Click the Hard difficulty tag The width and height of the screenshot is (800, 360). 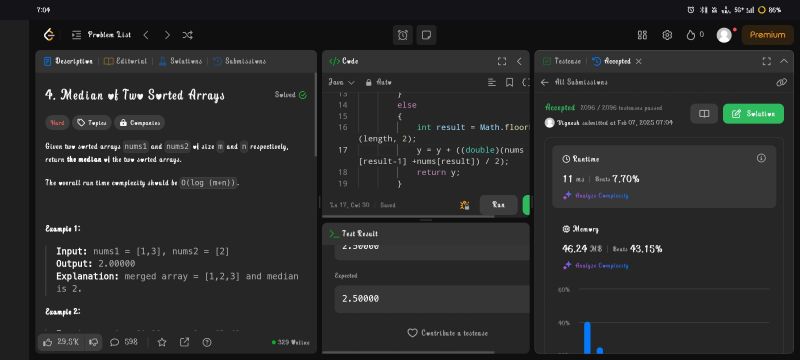(x=57, y=123)
